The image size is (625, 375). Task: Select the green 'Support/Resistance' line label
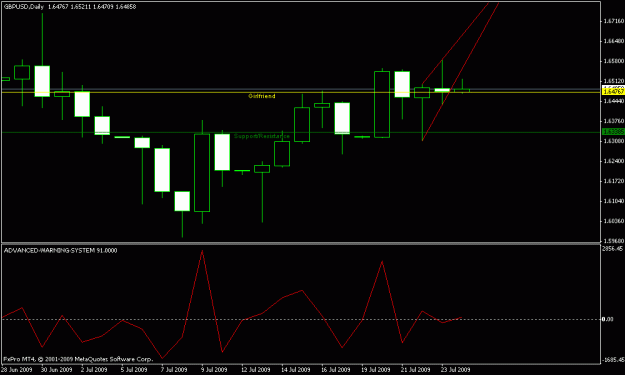(261, 136)
